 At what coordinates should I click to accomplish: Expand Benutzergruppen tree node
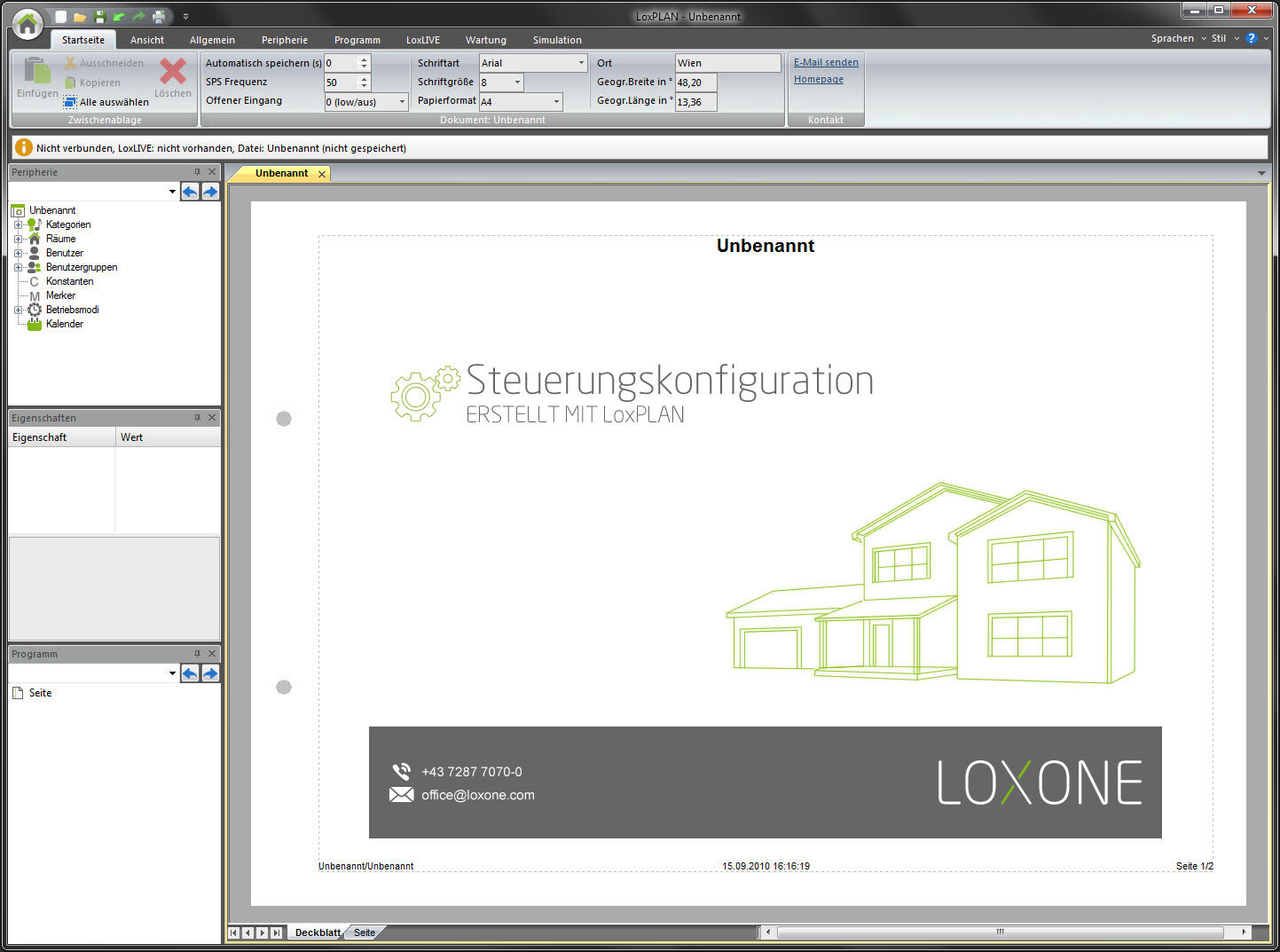tap(18, 267)
